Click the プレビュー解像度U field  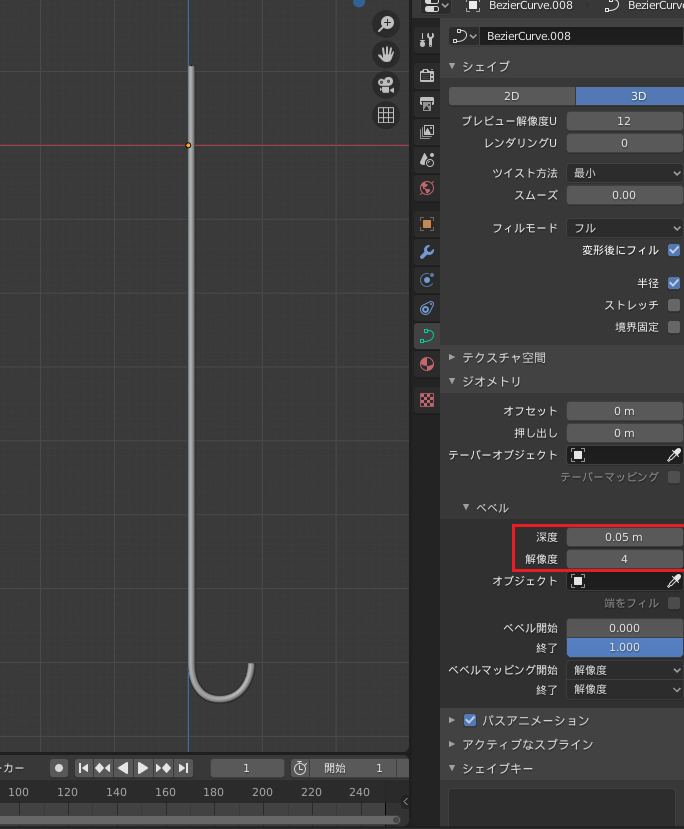pos(625,121)
